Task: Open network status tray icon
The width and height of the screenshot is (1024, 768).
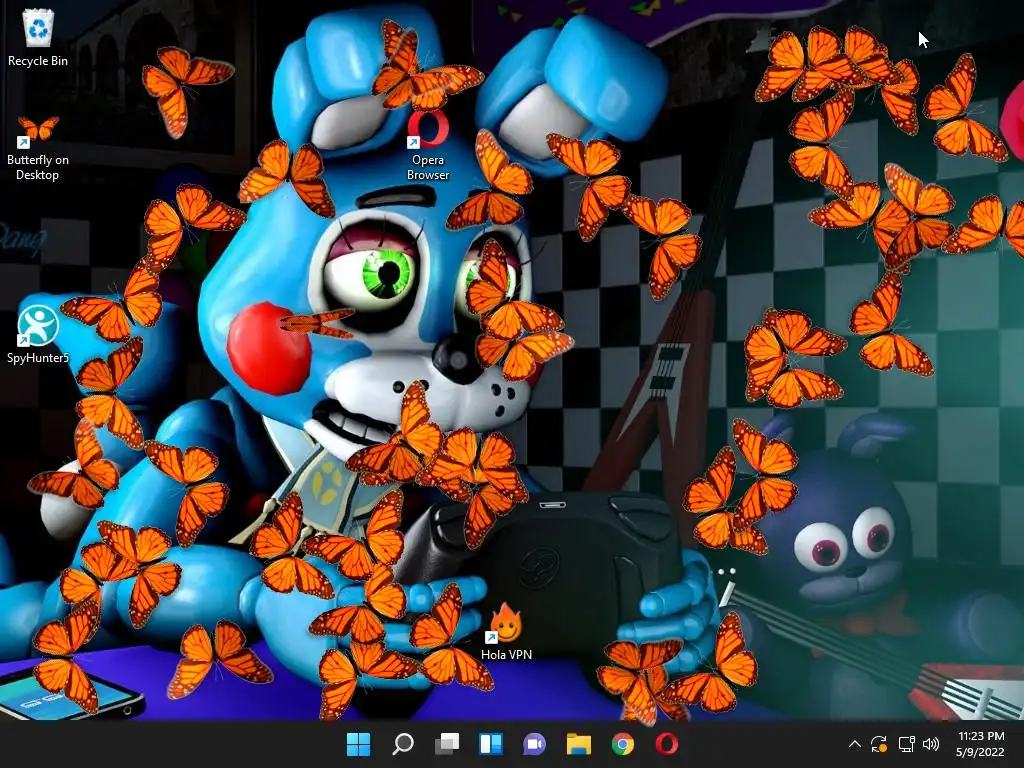Action: coord(906,744)
